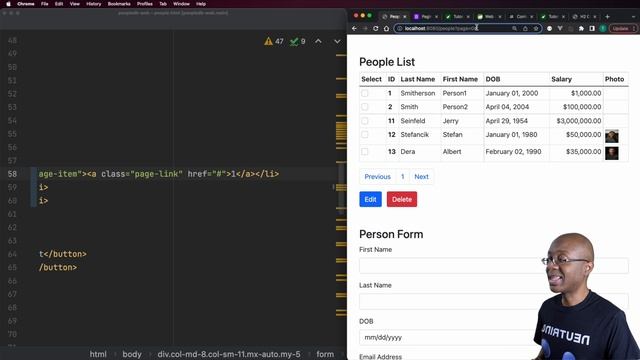
Task: Click the Next pagination link
Action: point(421,177)
